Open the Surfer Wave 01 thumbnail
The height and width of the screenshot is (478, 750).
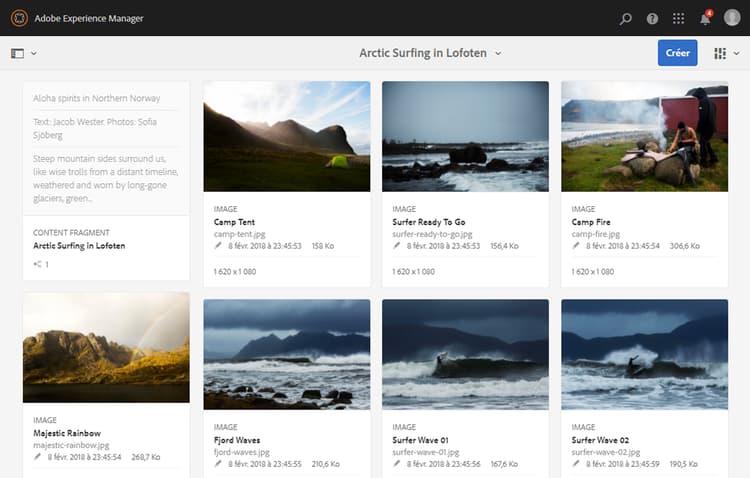pyautogui.click(x=465, y=355)
